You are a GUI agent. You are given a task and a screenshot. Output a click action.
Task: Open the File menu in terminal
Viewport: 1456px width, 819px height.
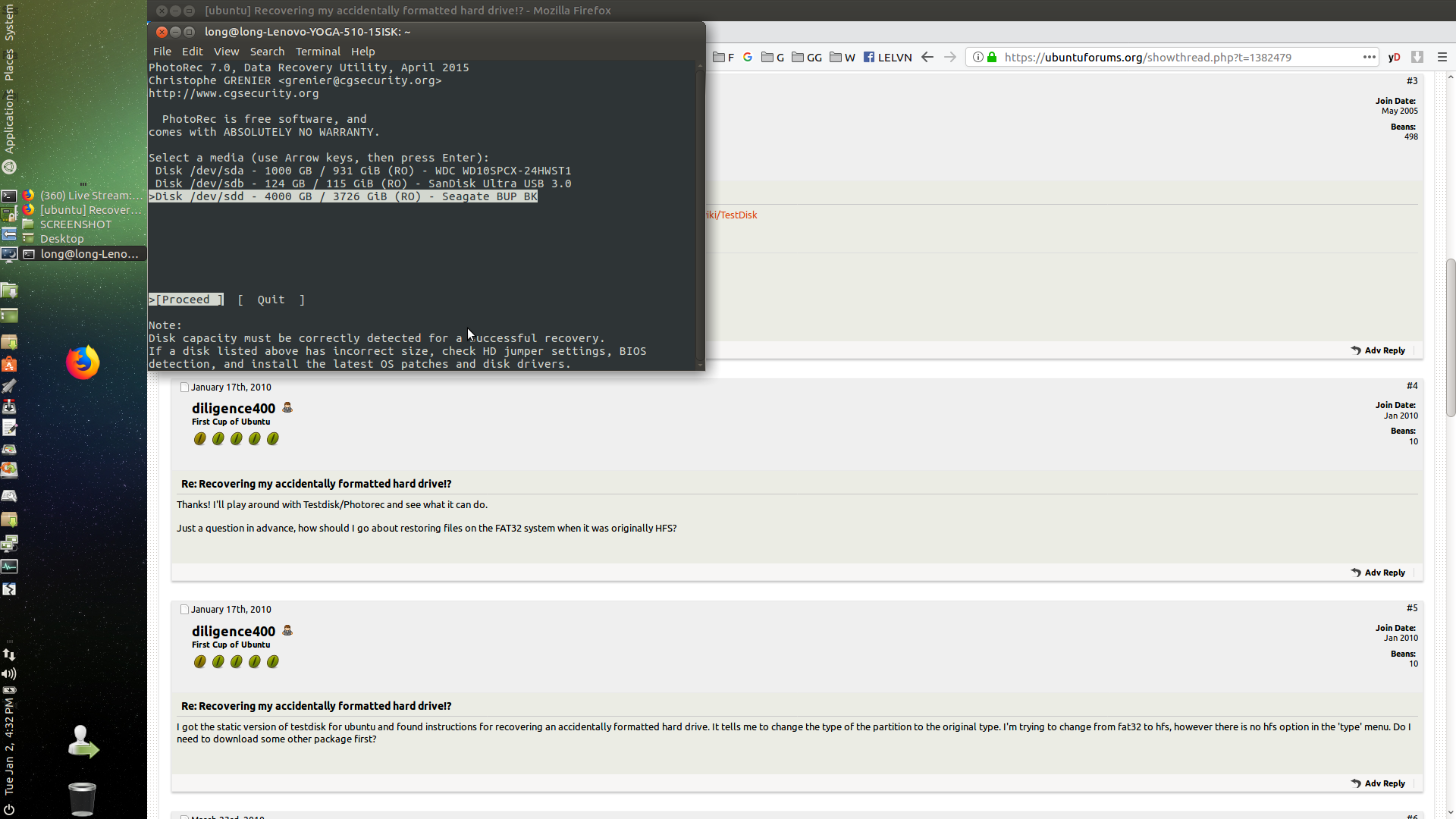[x=162, y=52]
